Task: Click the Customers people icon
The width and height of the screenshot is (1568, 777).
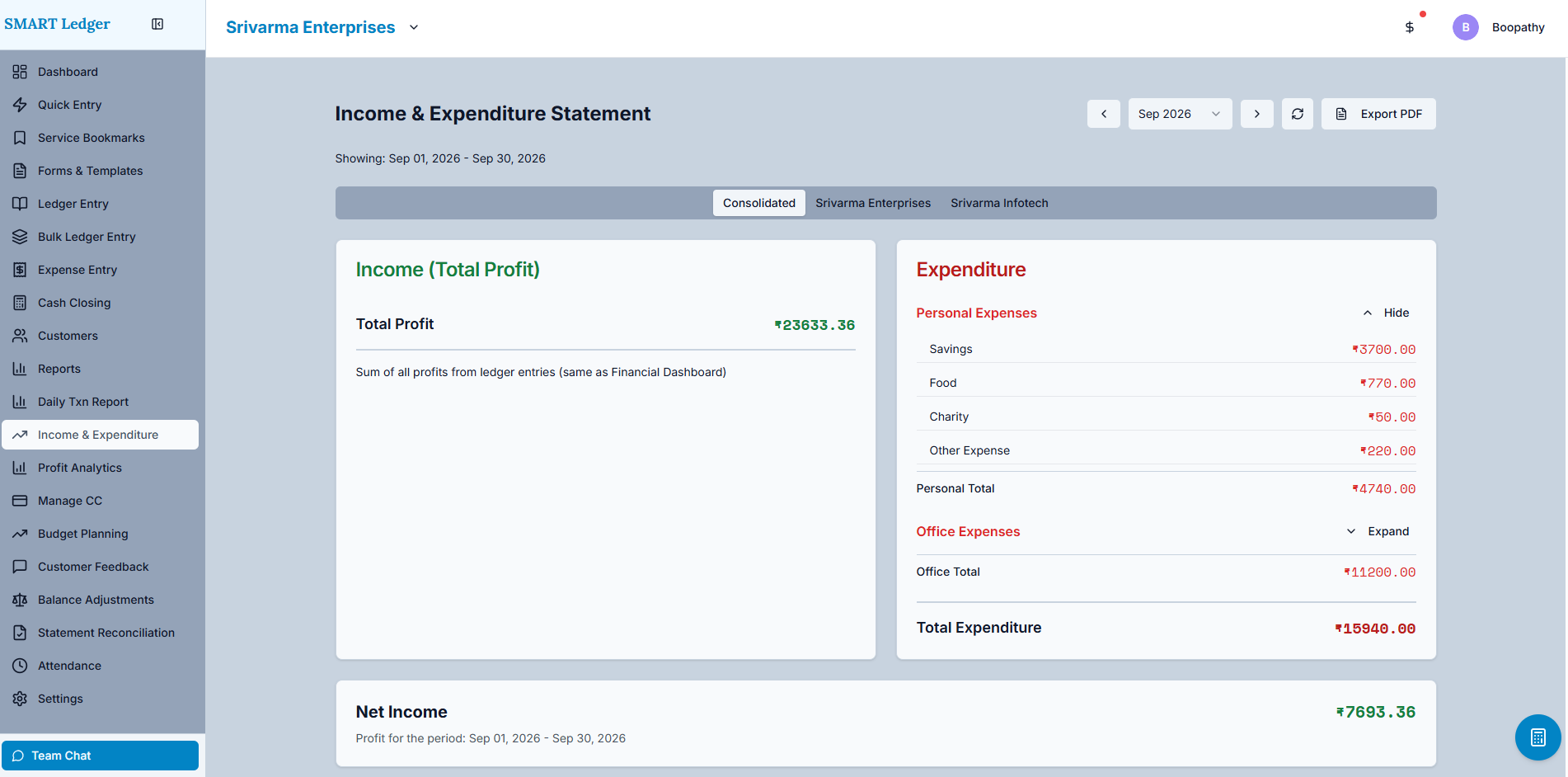Action: [20, 336]
